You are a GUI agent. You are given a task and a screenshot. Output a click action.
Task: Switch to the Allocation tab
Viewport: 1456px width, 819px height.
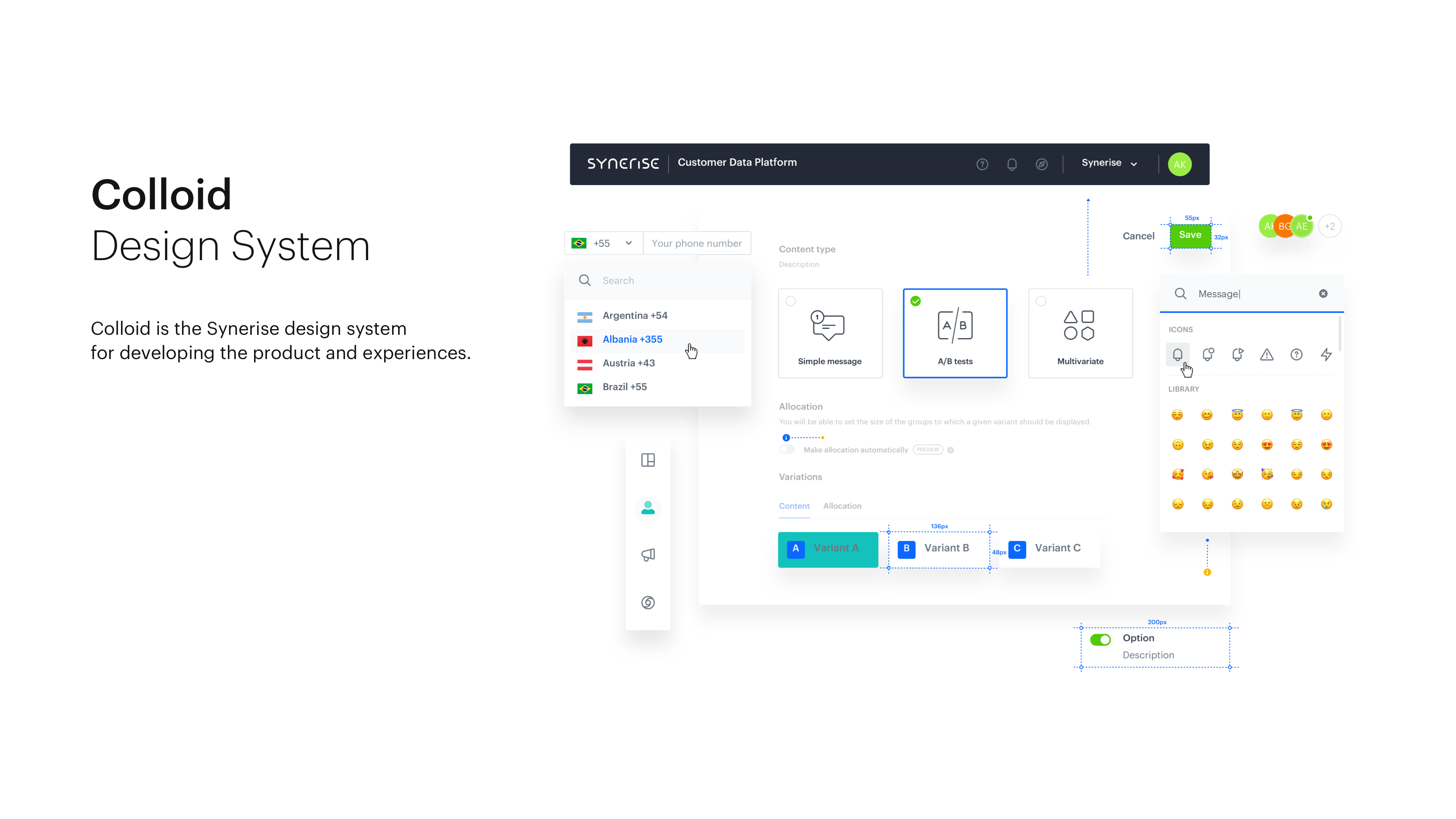coord(842,506)
